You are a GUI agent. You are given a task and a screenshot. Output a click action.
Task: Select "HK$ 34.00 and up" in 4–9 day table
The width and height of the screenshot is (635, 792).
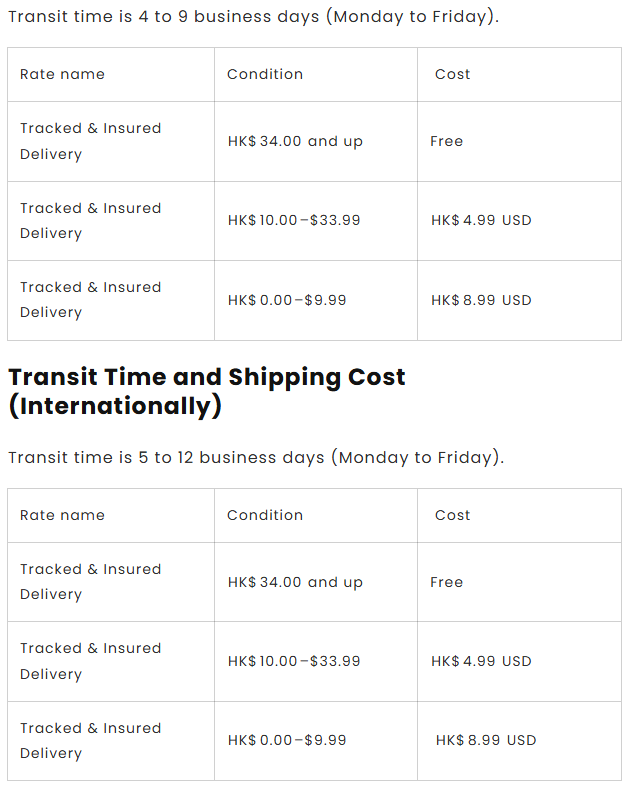click(295, 141)
